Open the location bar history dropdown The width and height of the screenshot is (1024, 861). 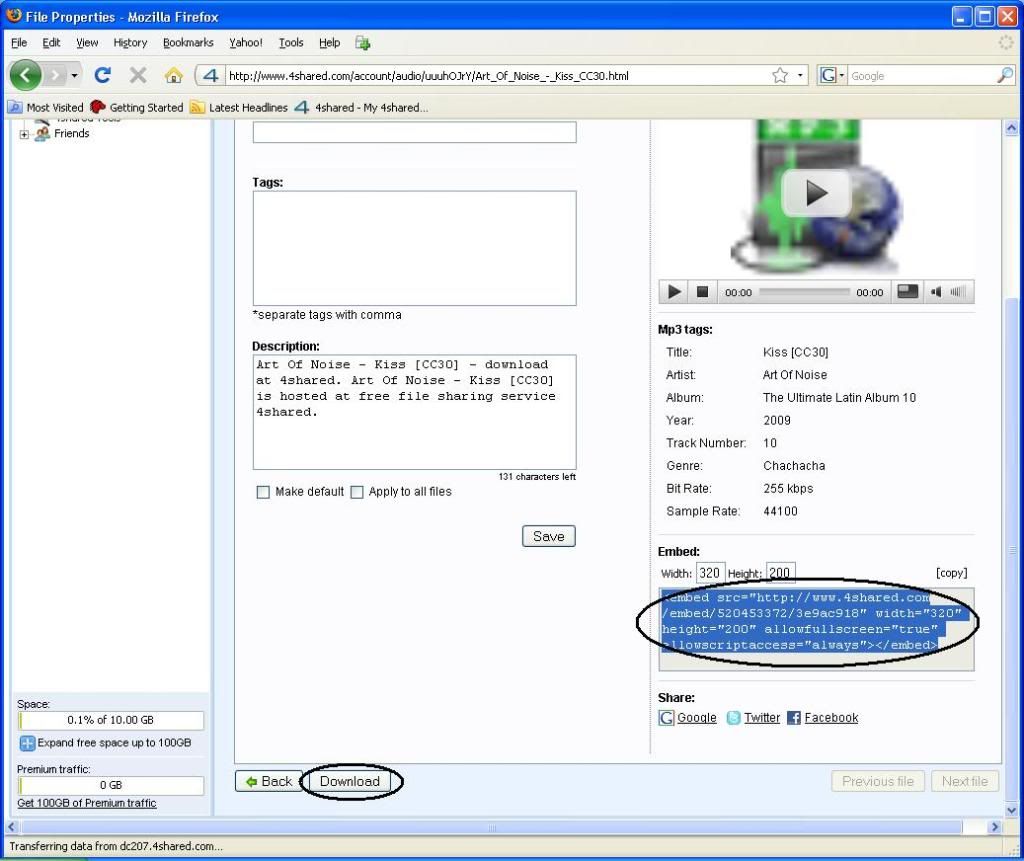click(x=799, y=76)
